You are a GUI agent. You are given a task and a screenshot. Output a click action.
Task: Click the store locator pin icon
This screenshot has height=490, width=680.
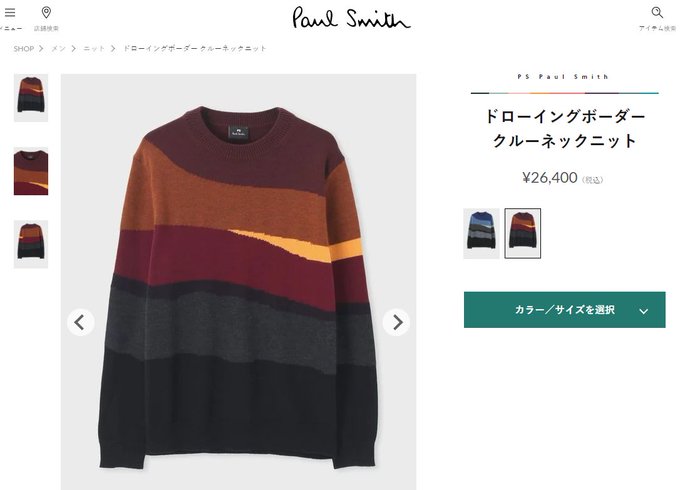[46, 13]
